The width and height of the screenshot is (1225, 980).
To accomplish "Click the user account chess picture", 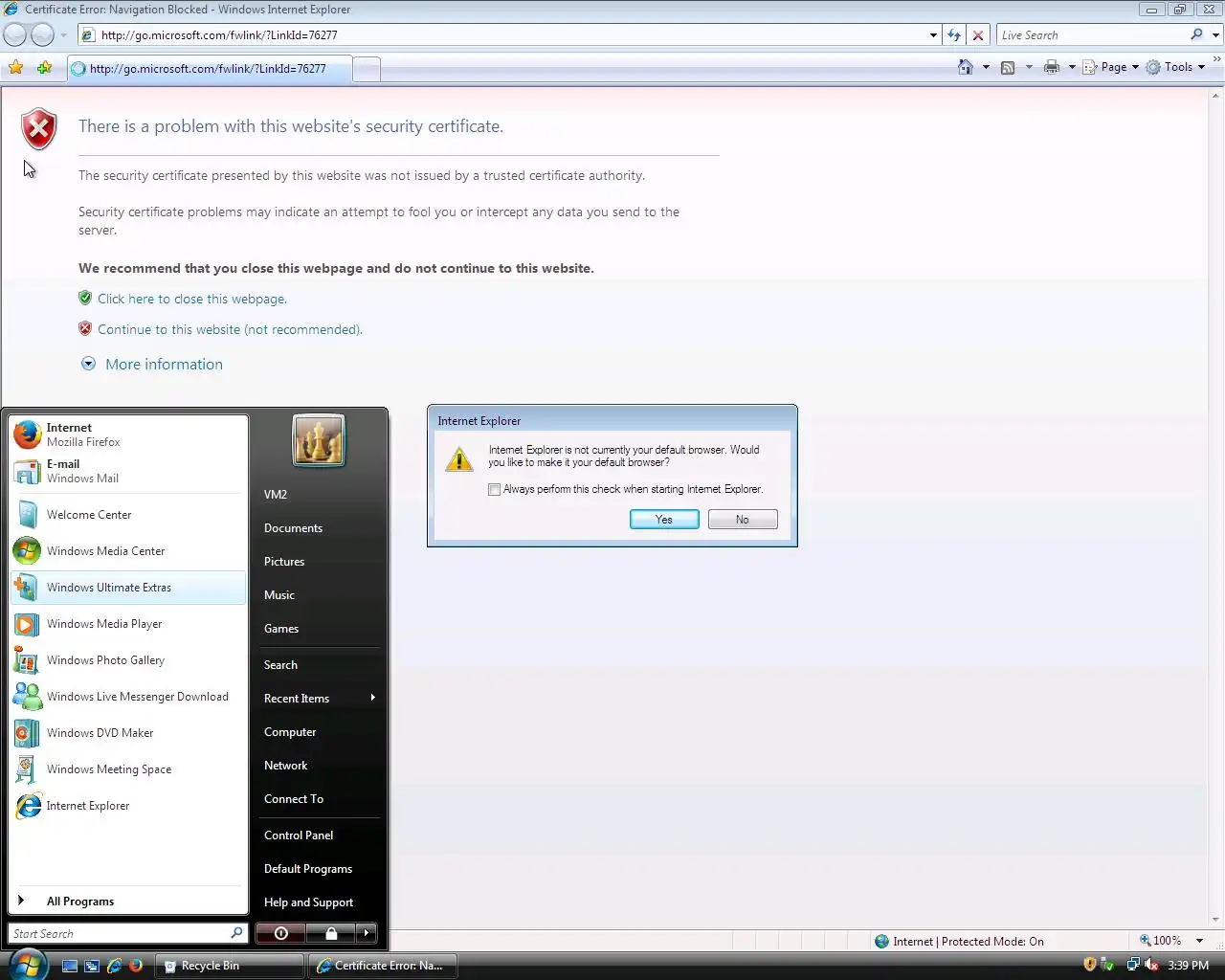I will pyautogui.click(x=319, y=441).
